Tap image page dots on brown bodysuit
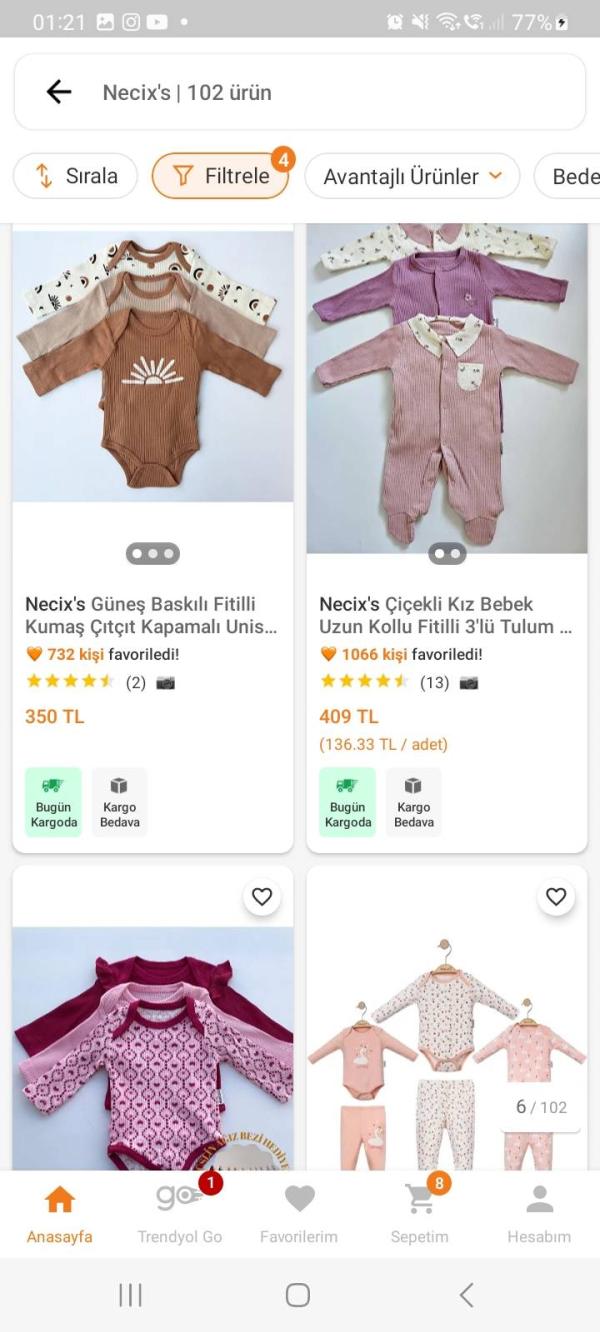600x1332 pixels. tap(153, 553)
